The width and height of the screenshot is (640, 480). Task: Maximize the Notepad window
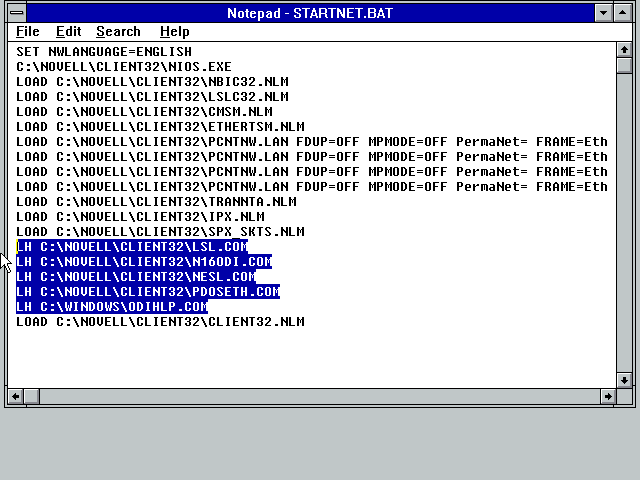(623, 13)
